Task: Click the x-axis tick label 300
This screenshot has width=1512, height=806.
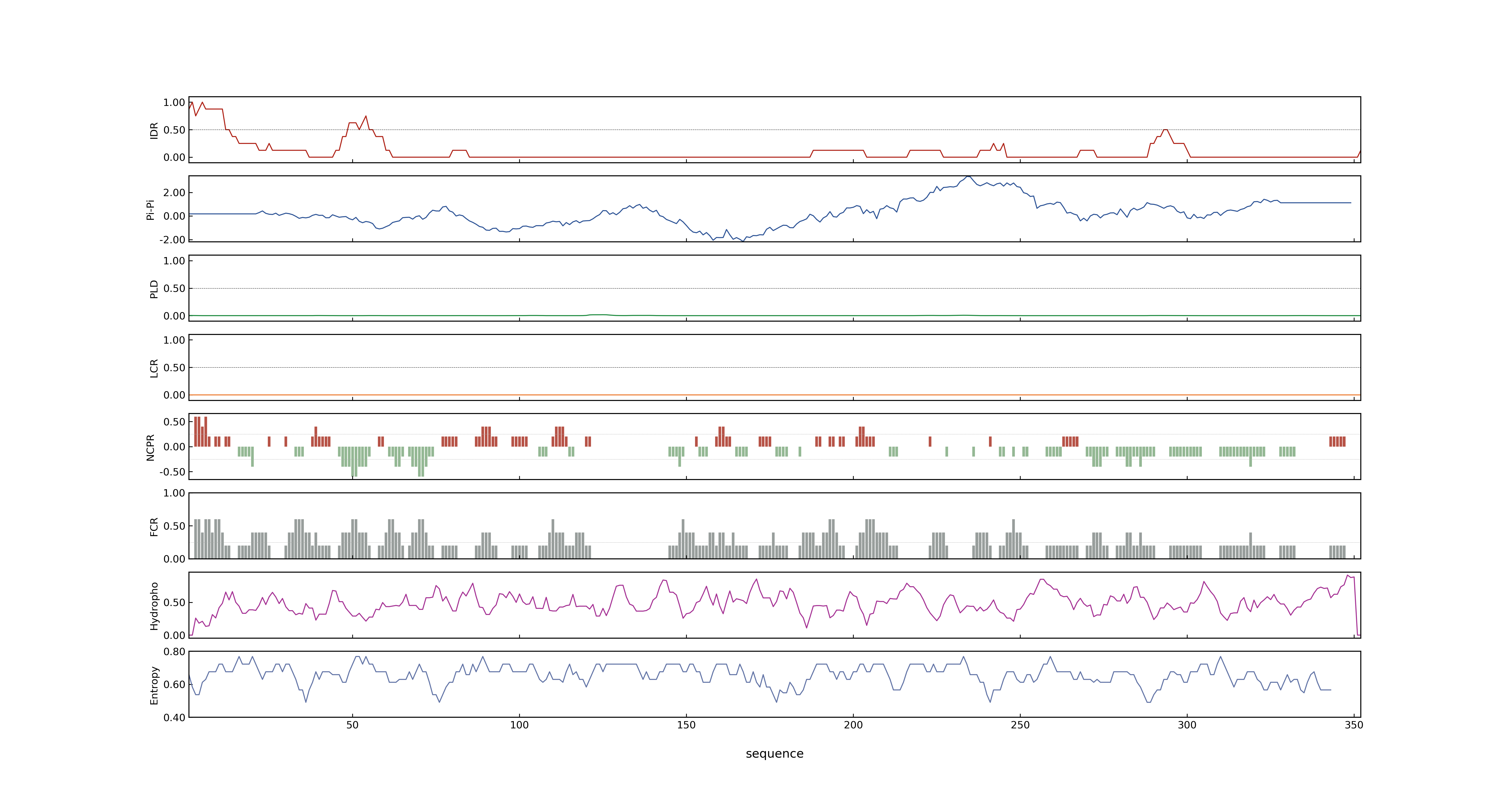Action: click(x=1187, y=725)
